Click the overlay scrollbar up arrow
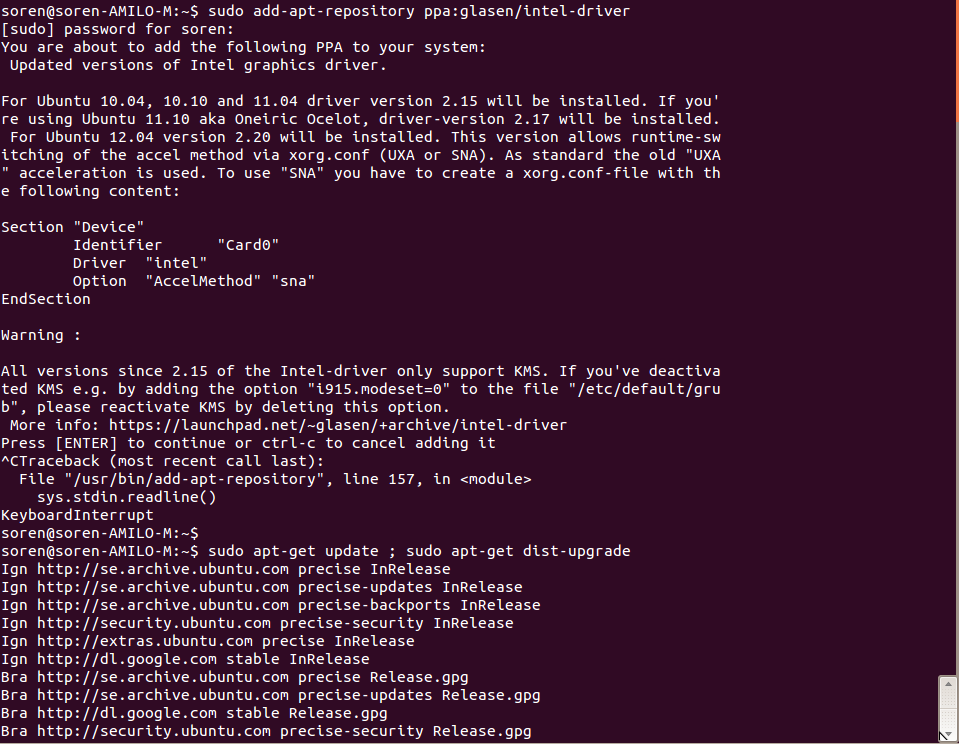959x744 pixels. pyautogui.click(x=947, y=684)
